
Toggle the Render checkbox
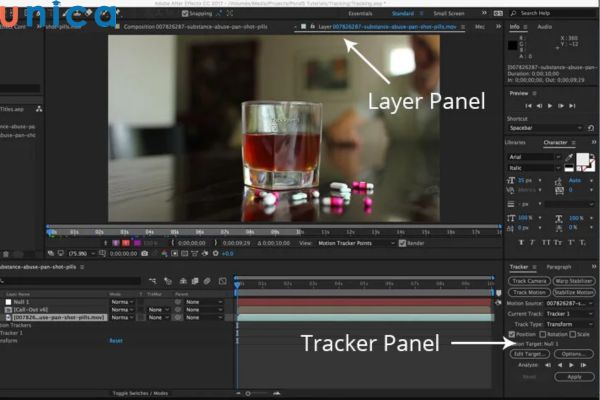(402, 243)
